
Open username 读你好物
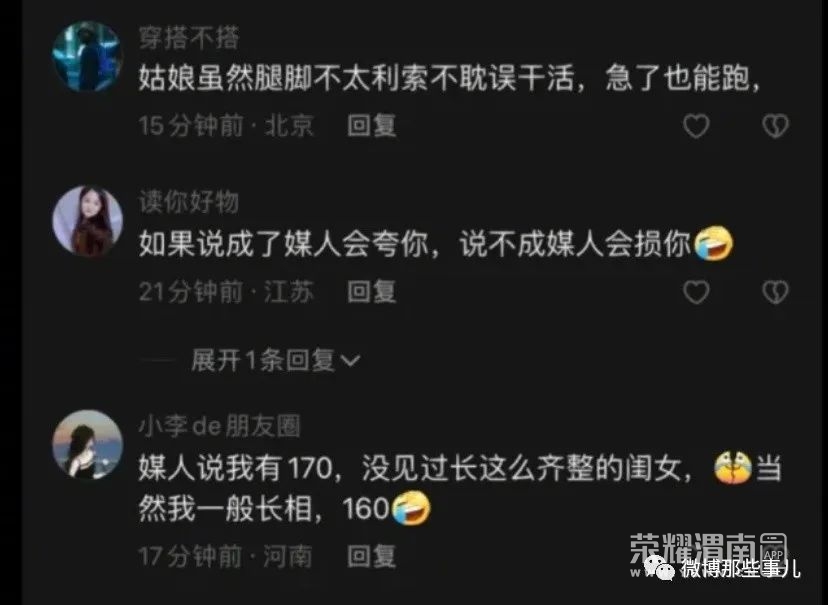[189, 202]
